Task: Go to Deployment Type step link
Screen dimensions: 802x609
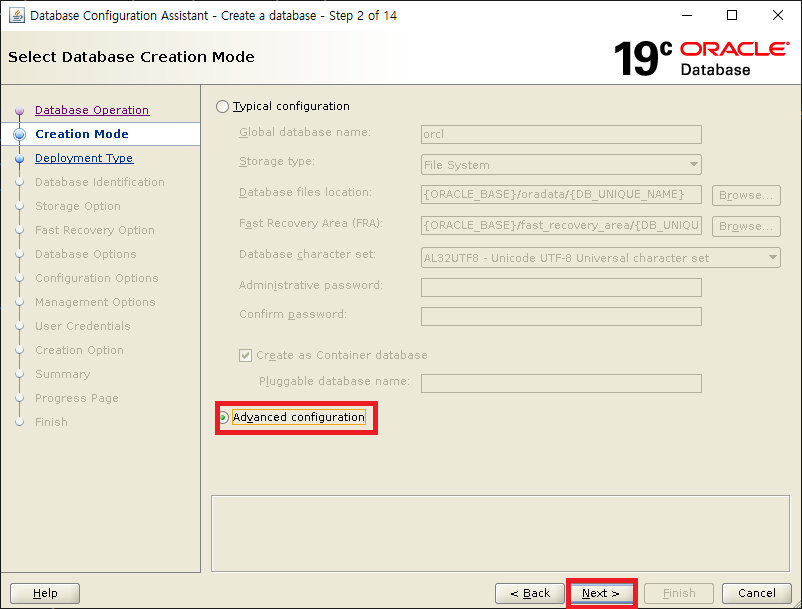Action: 84,158
